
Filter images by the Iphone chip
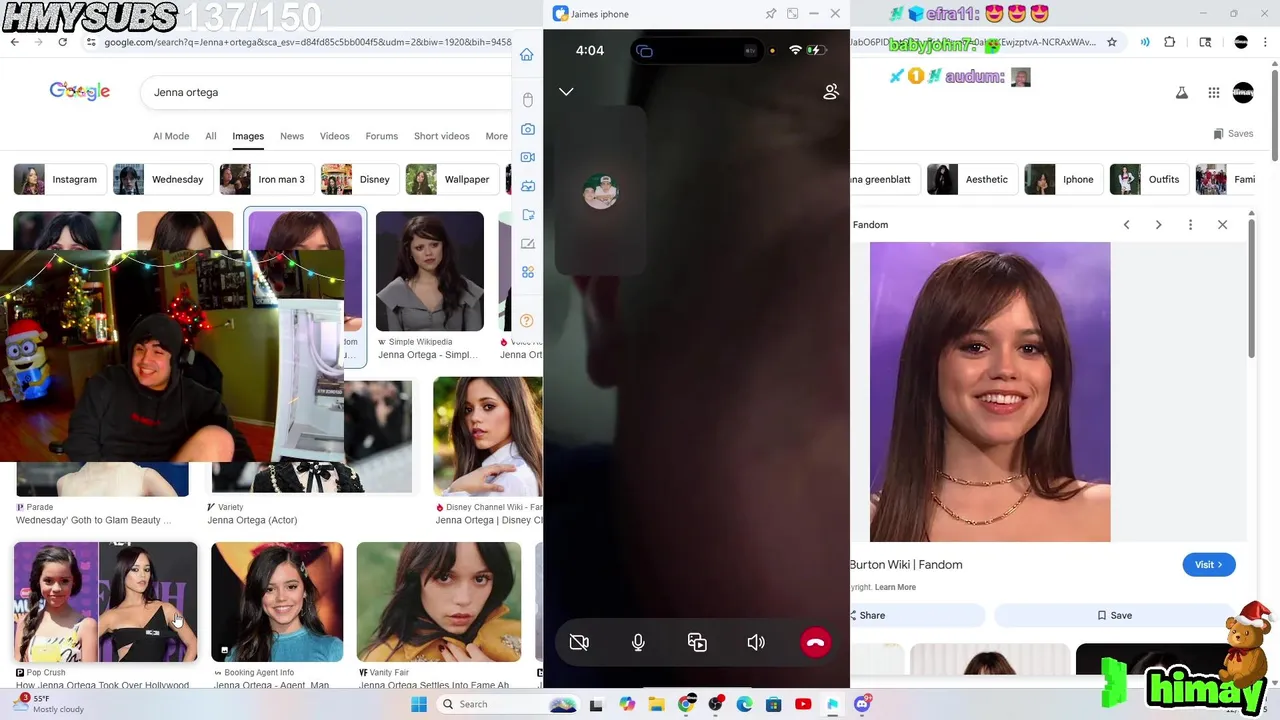pos(1063,179)
